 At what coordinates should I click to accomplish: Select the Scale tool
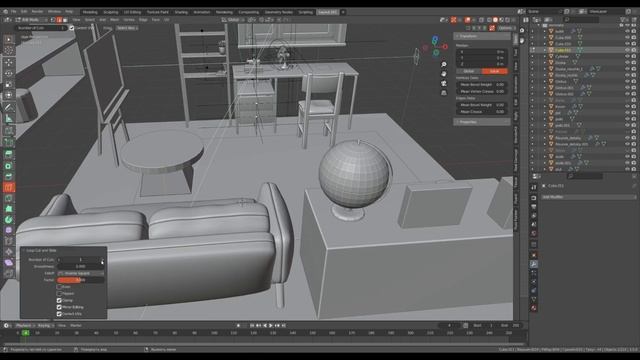tap(9, 84)
